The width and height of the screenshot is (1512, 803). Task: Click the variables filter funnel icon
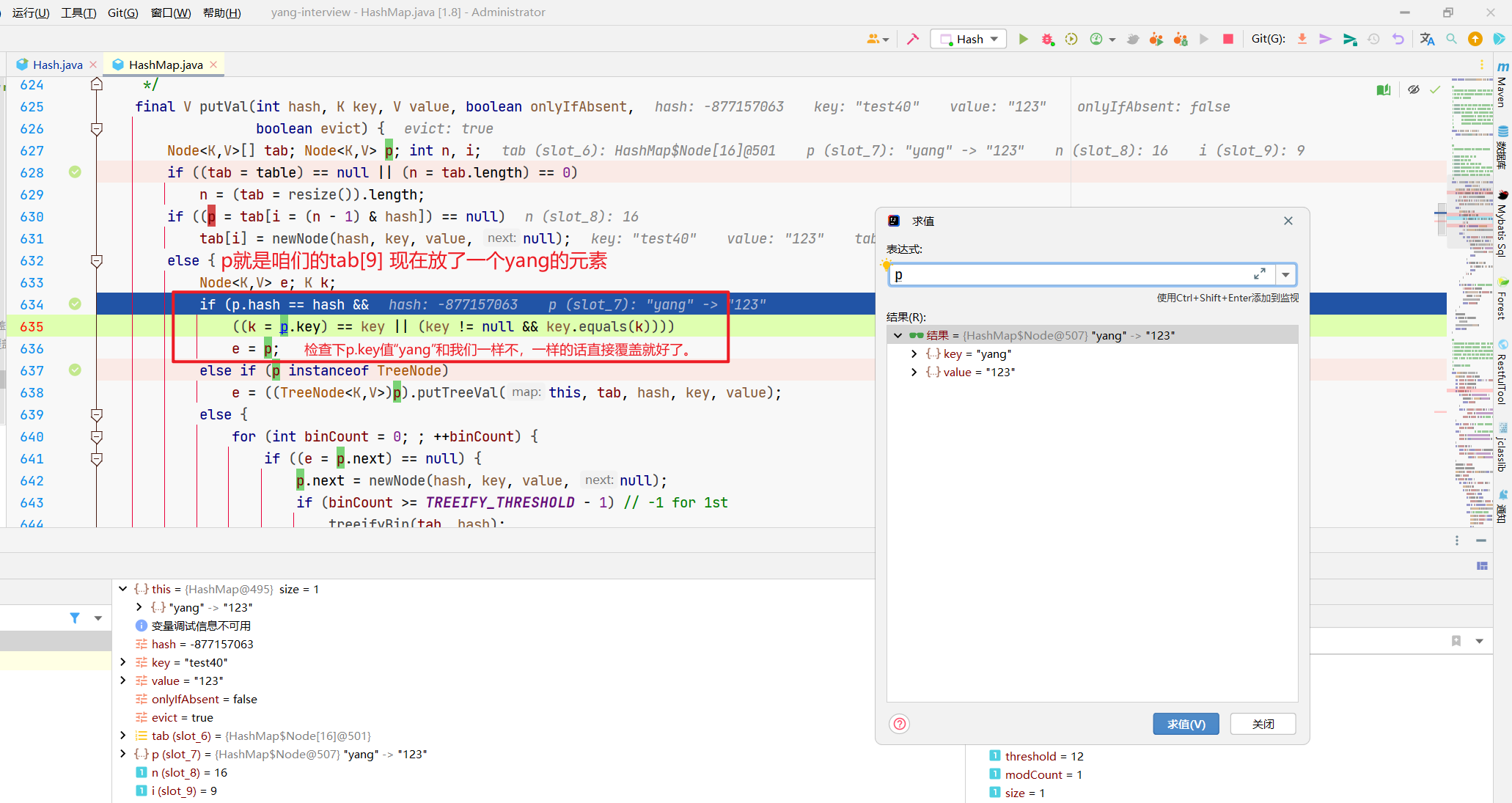coord(75,618)
